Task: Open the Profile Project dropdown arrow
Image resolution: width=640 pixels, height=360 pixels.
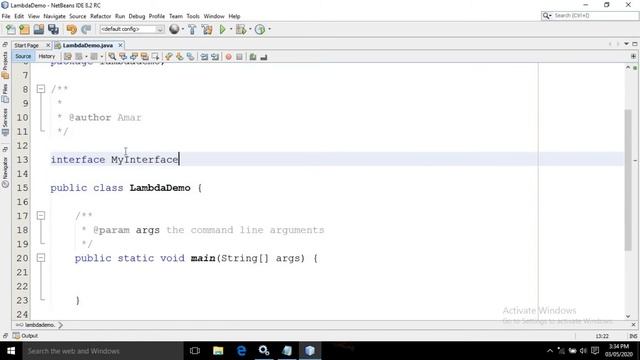Action: [269, 29]
